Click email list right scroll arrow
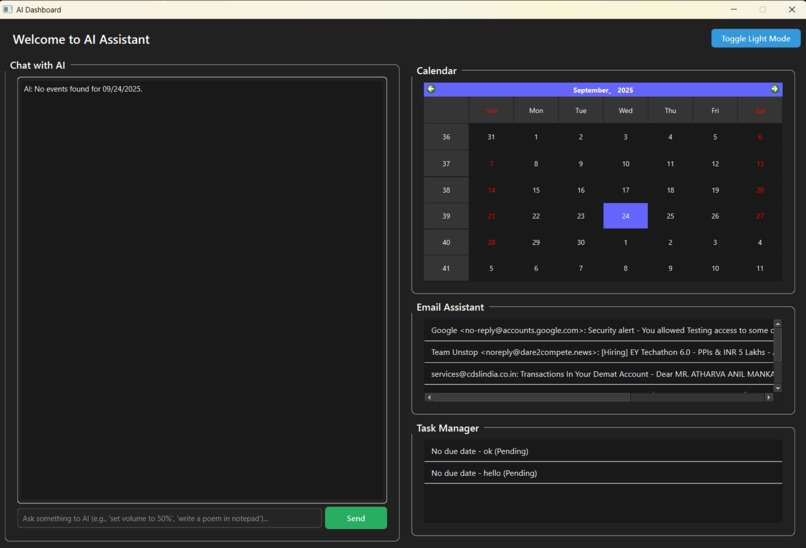The width and height of the screenshot is (806, 548). click(x=768, y=397)
